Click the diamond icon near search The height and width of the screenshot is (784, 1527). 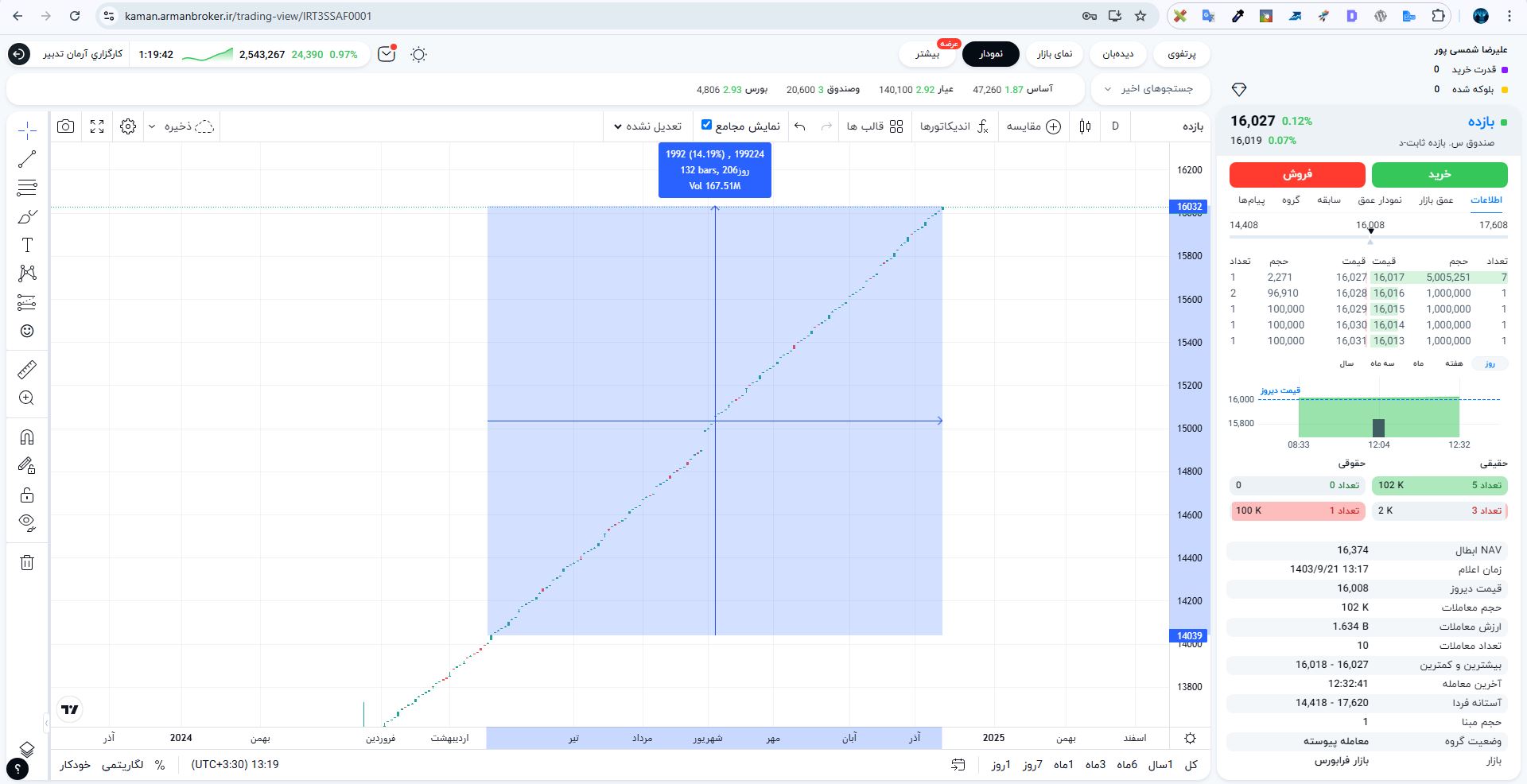(x=1238, y=89)
